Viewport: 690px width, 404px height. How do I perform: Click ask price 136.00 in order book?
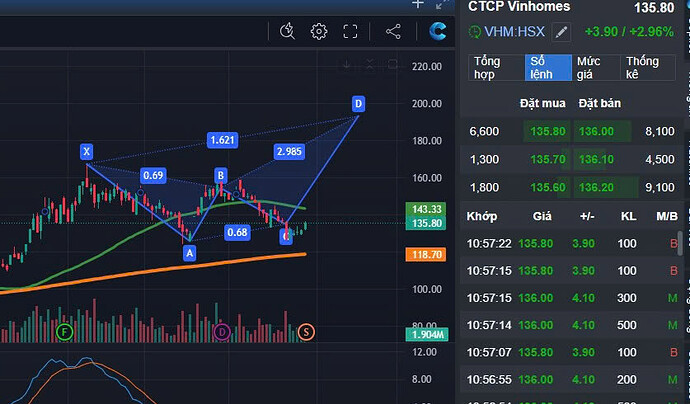[x=596, y=131]
